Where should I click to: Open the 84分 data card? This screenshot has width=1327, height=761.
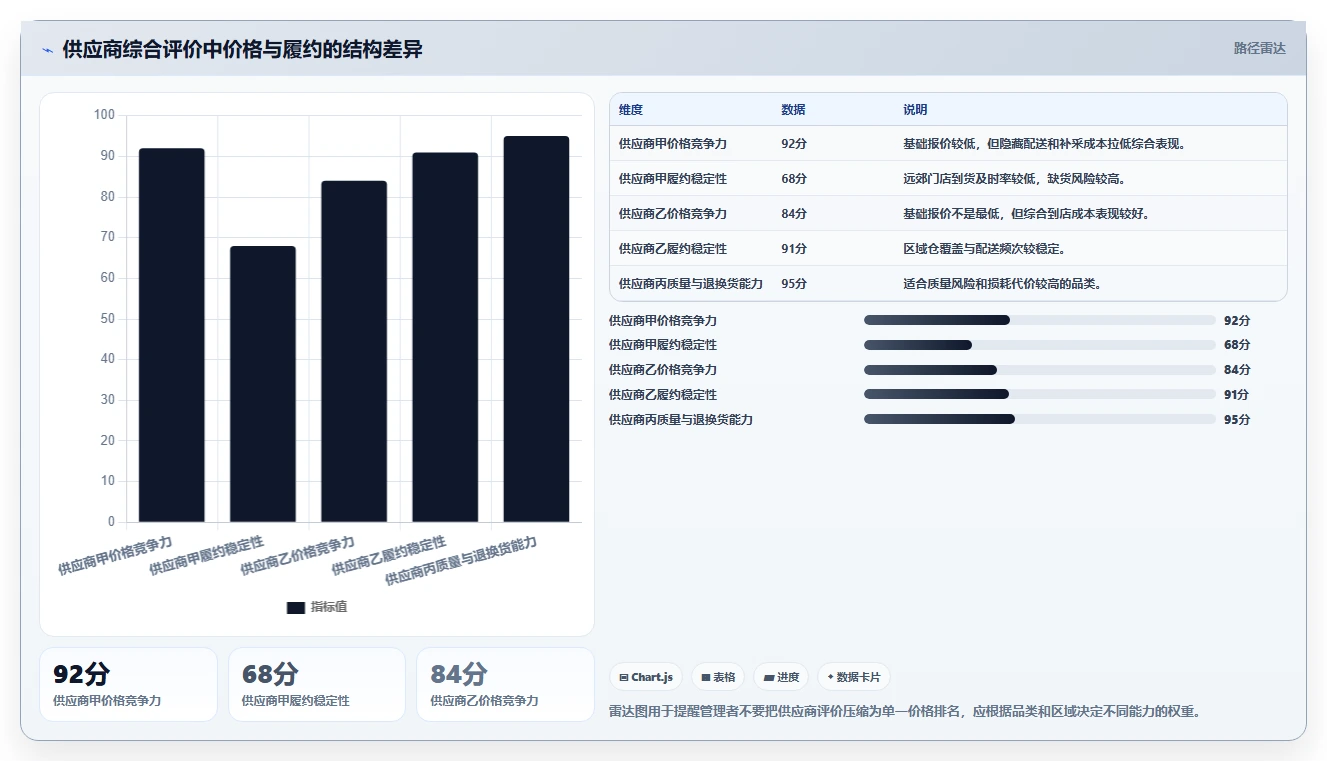pos(505,684)
